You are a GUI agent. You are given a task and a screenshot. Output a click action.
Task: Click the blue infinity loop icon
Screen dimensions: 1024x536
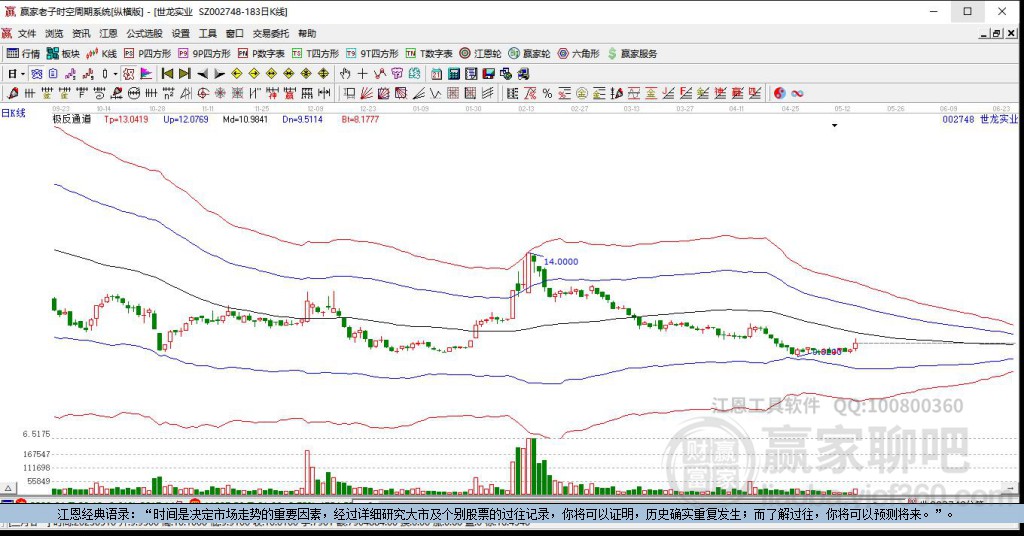point(797,93)
